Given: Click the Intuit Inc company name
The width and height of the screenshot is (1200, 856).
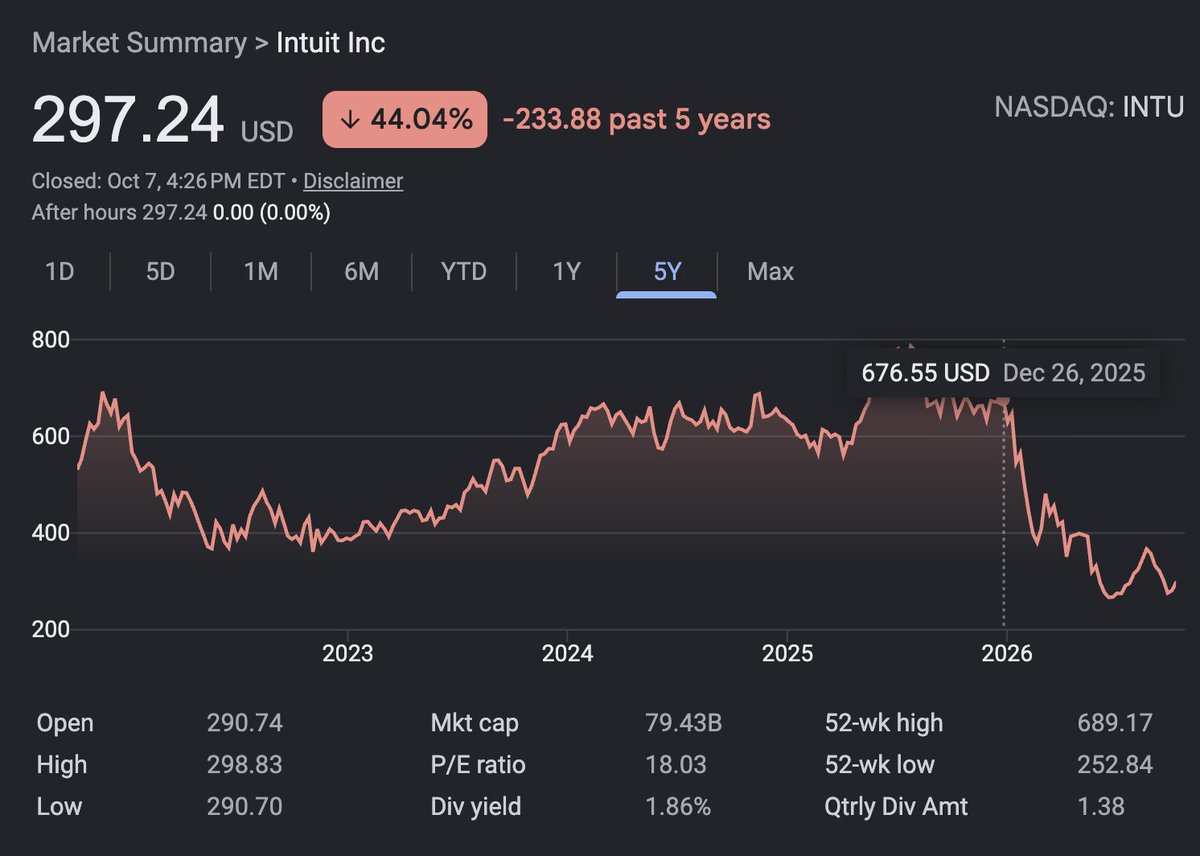Looking at the screenshot, I should click(x=331, y=43).
